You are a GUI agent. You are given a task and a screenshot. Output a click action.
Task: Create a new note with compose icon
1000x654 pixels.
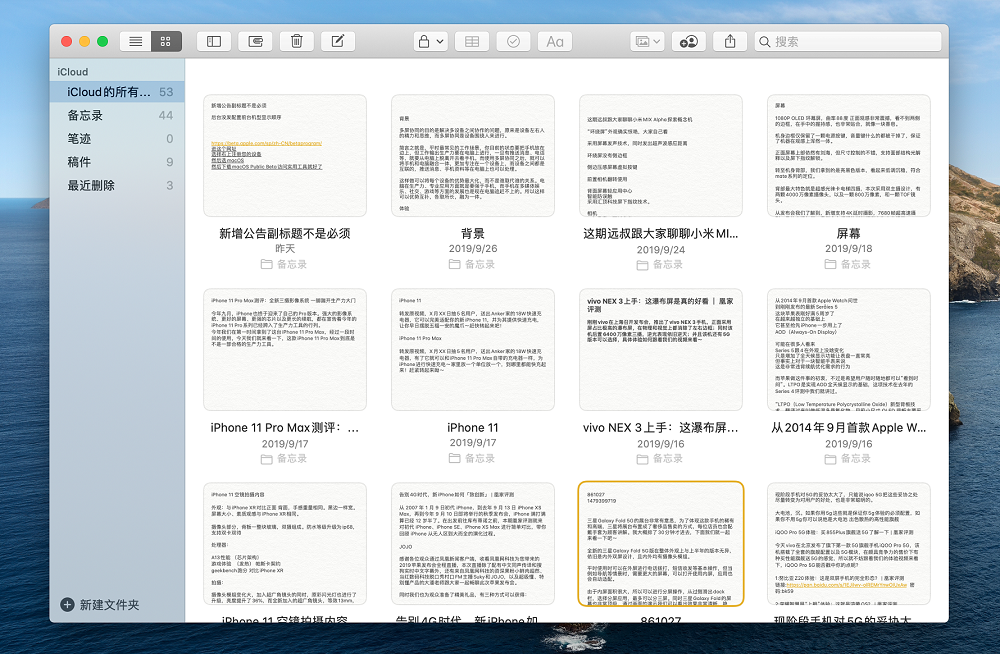pos(338,41)
